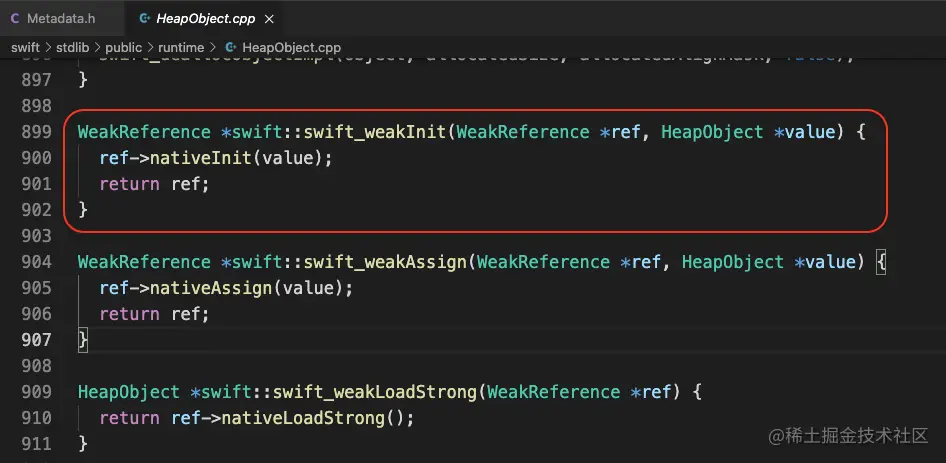The width and height of the screenshot is (946, 463).
Task: Click the closing brace on line 907
Action: click(83, 340)
